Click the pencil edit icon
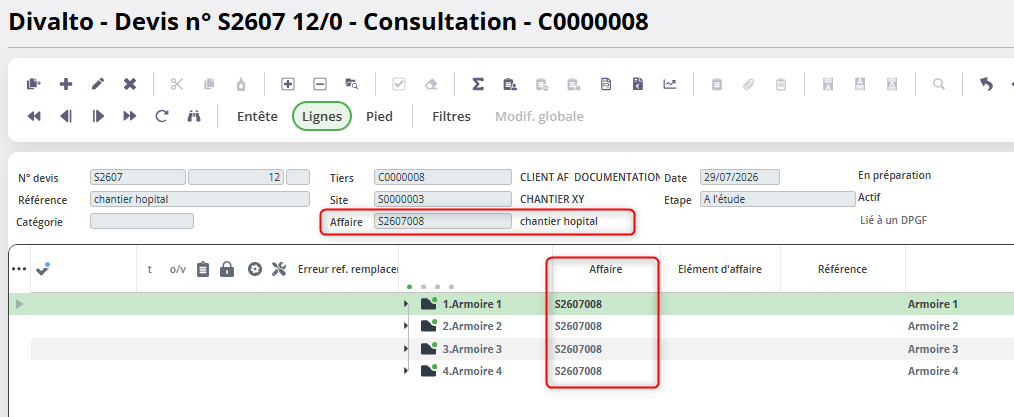 click(98, 84)
